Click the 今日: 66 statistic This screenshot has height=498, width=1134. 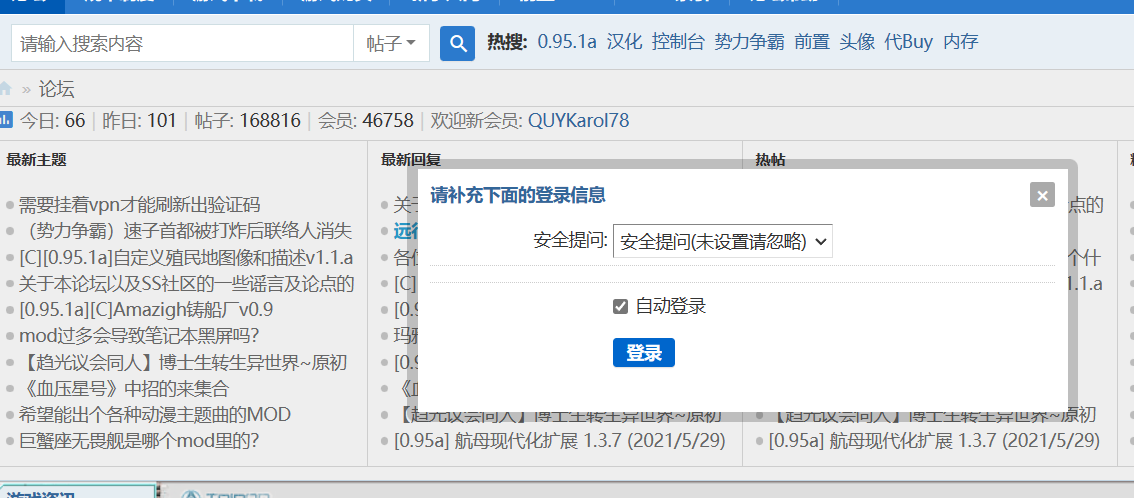click(52, 120)
